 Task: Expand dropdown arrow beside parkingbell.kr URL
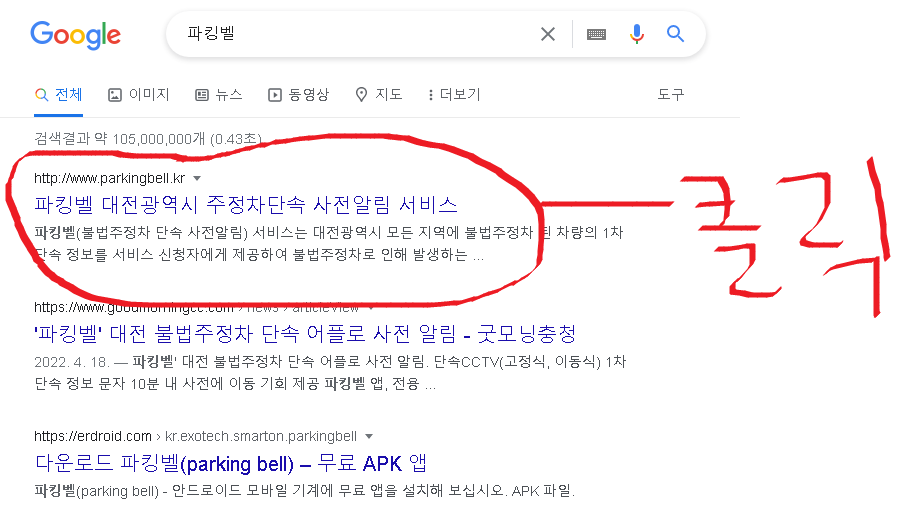tap(197, 179)
